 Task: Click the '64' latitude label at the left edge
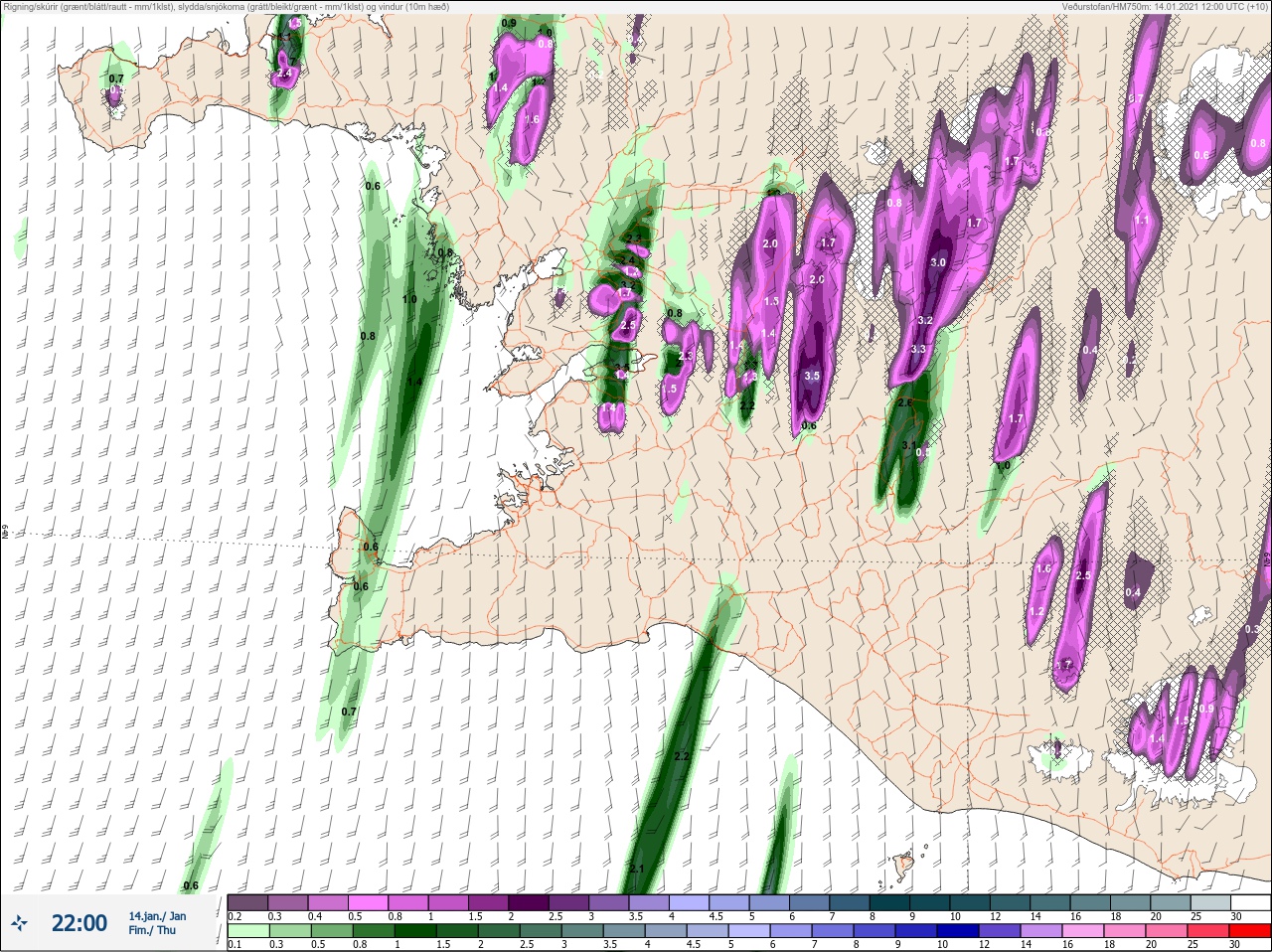4,533
